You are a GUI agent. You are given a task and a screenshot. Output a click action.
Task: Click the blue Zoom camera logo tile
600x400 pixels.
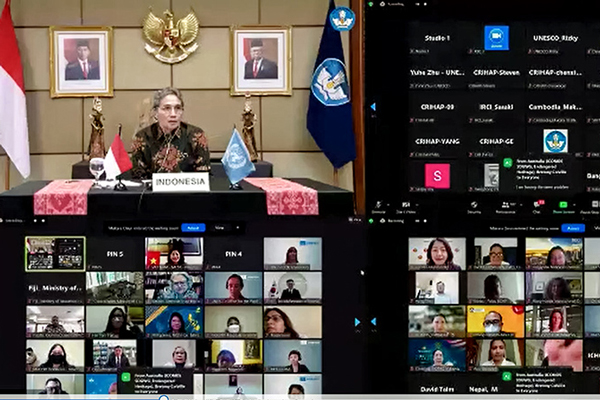(496, 38)
